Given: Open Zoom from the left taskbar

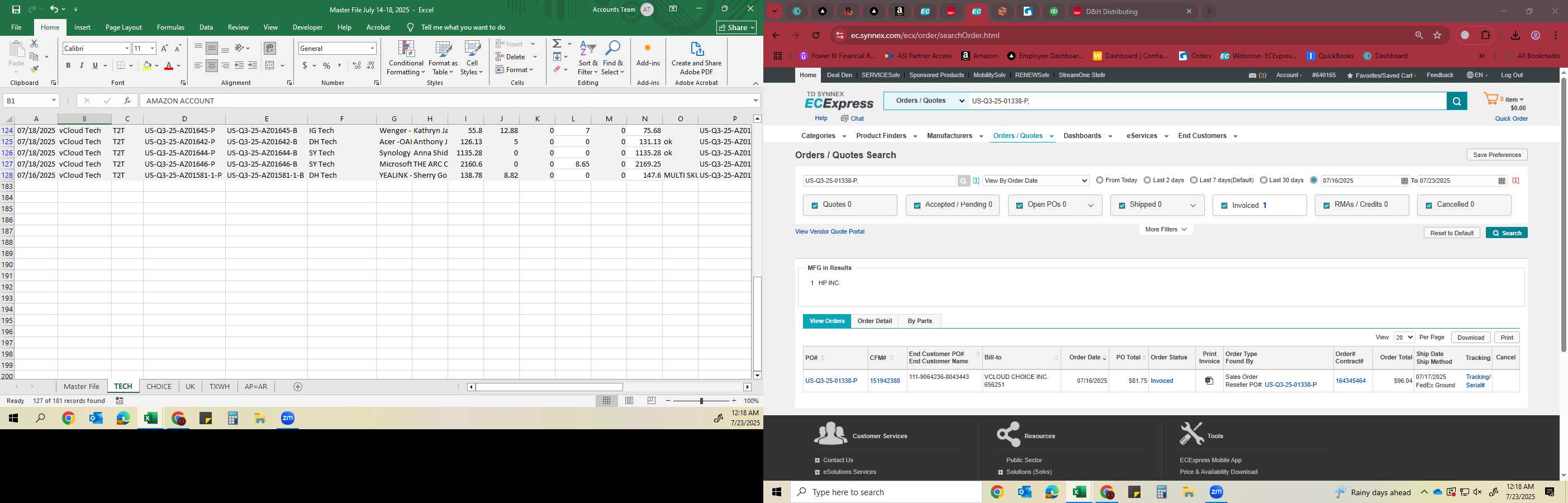Looking at the screenshot, I should [288, 419].
